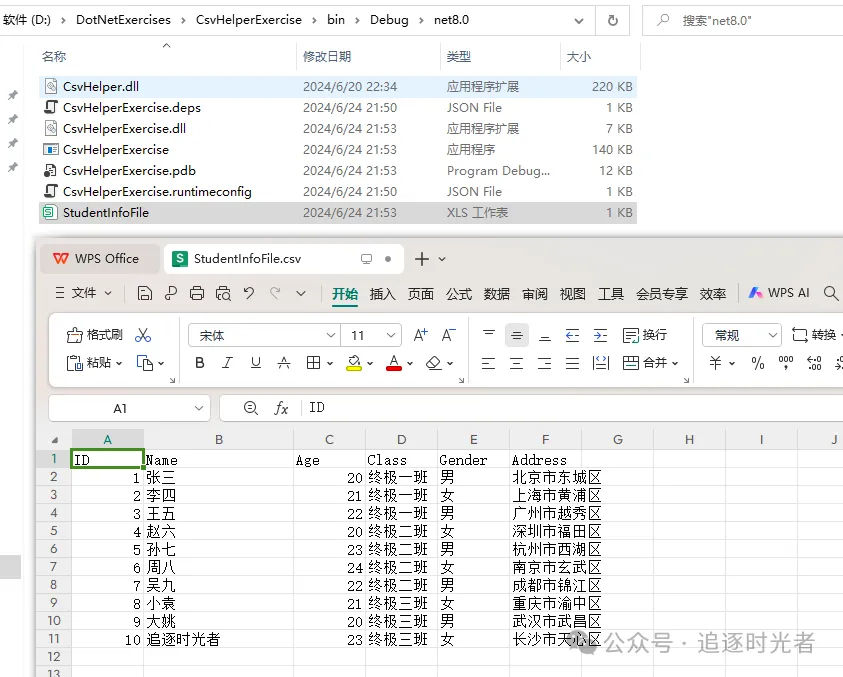Click the Cut scissors icon
This screenshot has height=677, width=843.
tap(143, 335)
